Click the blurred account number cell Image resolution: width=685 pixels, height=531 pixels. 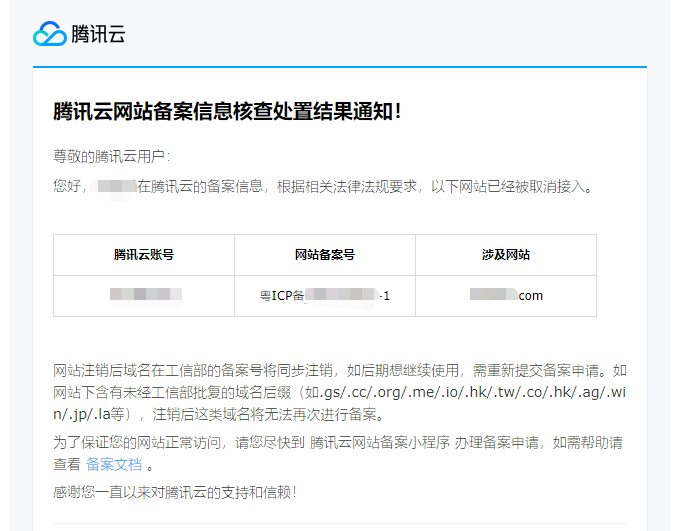click(144, 296)
